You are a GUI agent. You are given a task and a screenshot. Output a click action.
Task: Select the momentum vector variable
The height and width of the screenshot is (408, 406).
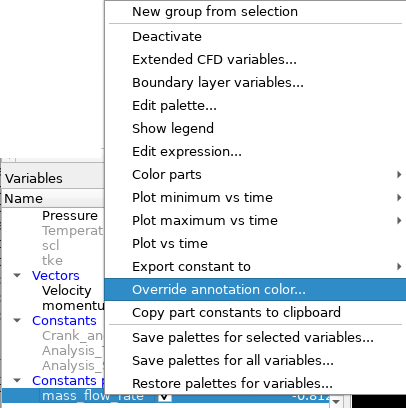(73, 305)
